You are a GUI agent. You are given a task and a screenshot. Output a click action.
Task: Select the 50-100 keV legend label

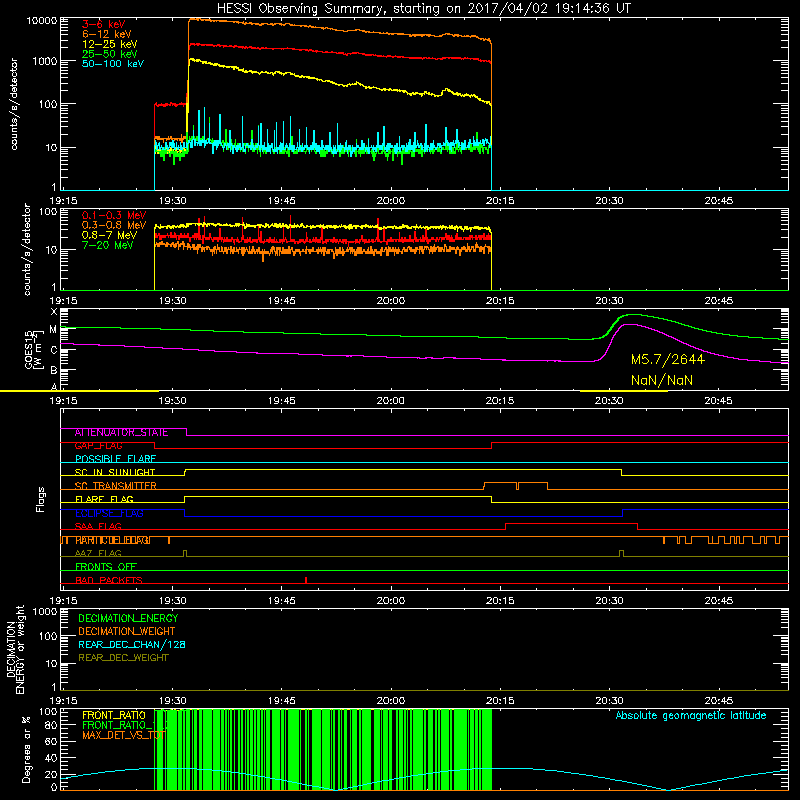click(113, 64)
